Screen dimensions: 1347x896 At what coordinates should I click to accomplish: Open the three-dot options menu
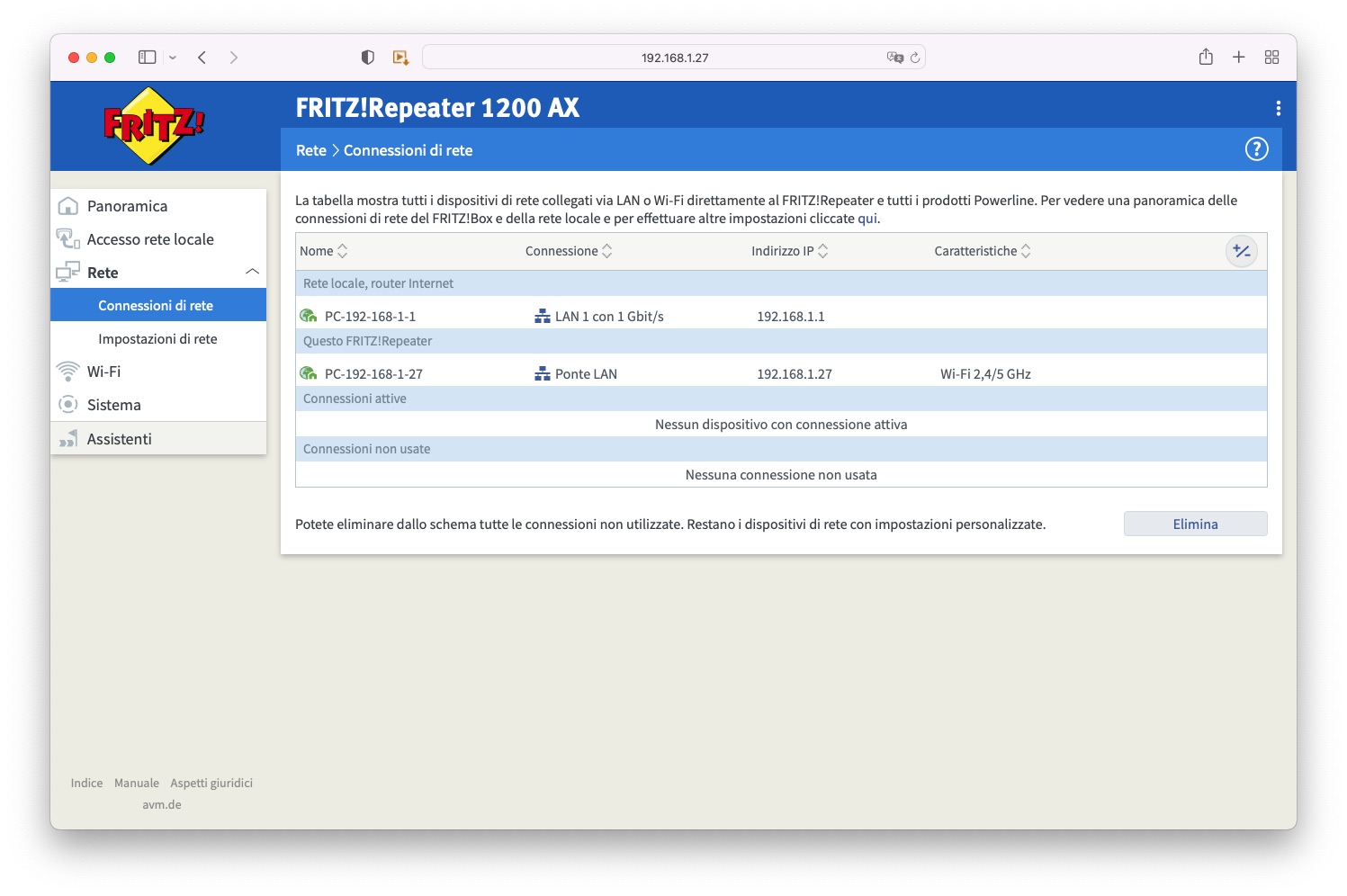1278,108
